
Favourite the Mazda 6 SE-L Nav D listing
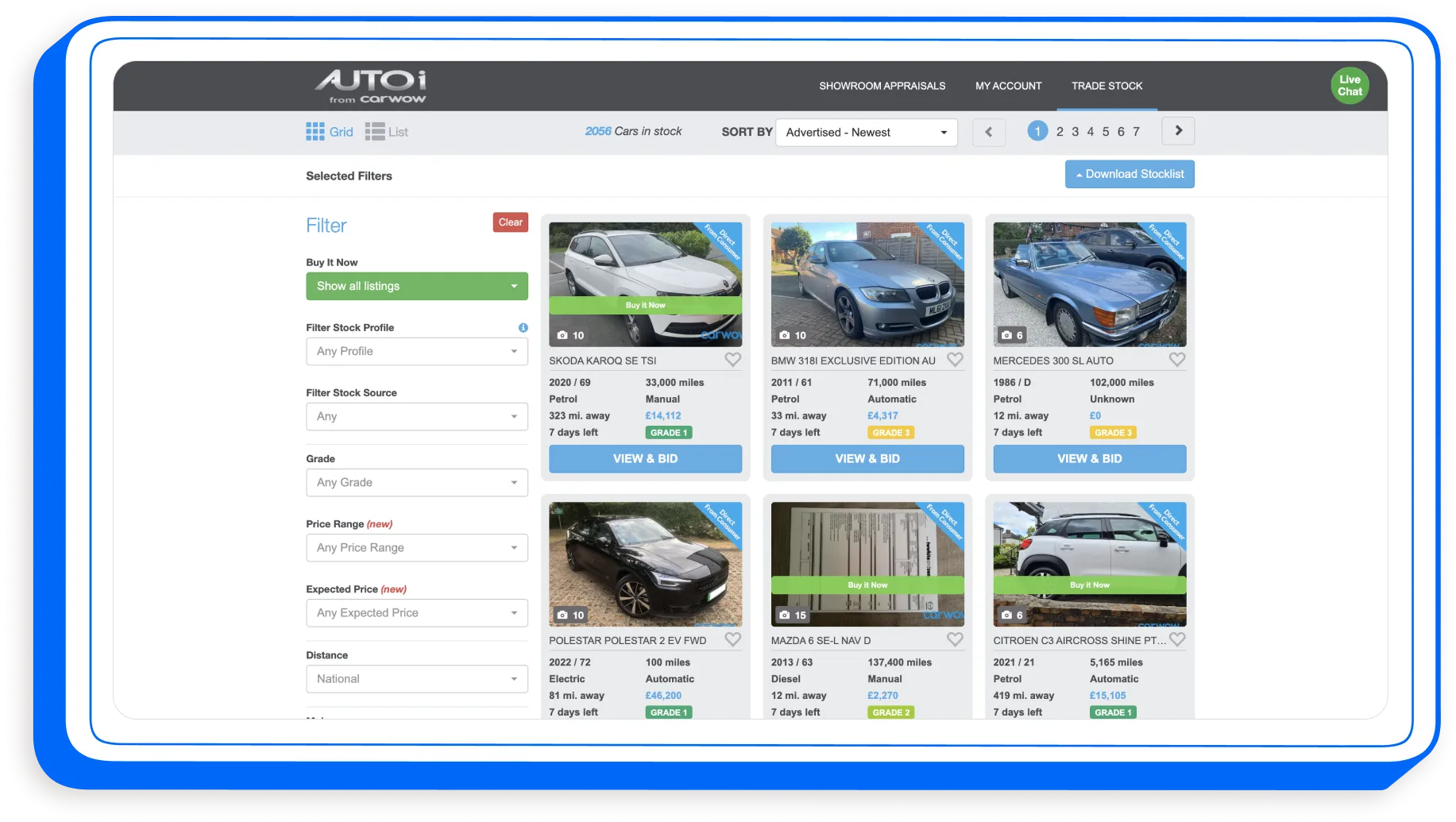[x=955, y=639]
